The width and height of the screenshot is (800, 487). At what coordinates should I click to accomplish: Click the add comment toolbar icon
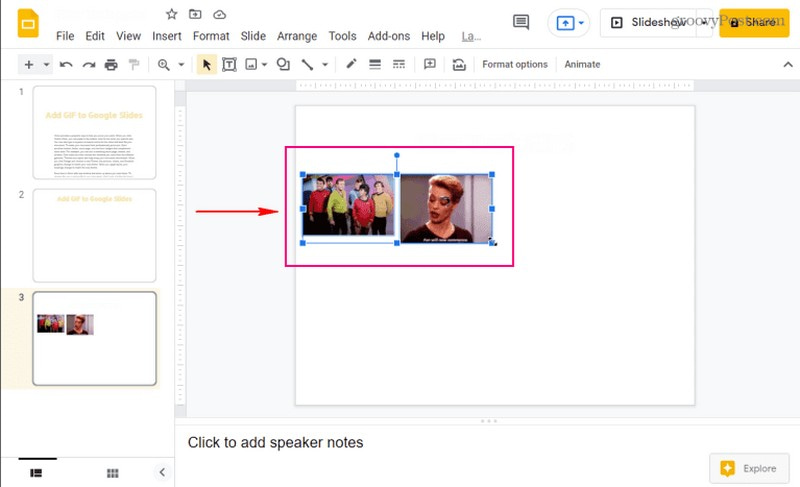pos(430,65)
